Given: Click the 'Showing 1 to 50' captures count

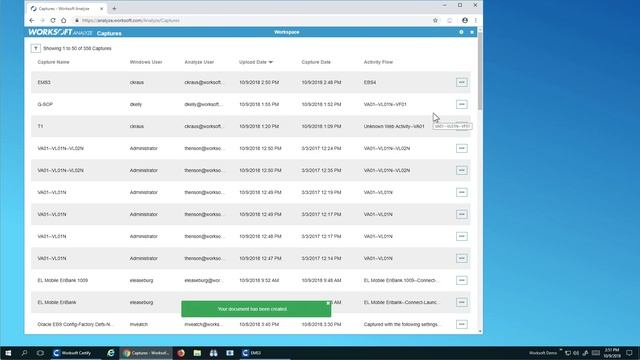Looking at the screenshot, I should click(77, 49).
